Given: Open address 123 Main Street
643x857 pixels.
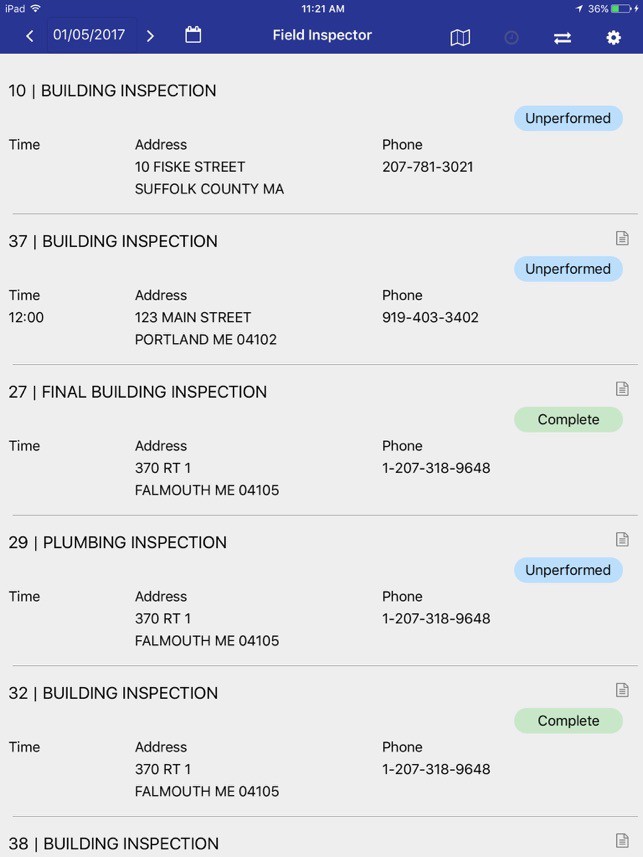Looking at the screenshot, I should pyautogui.click(x=192, y=317).
